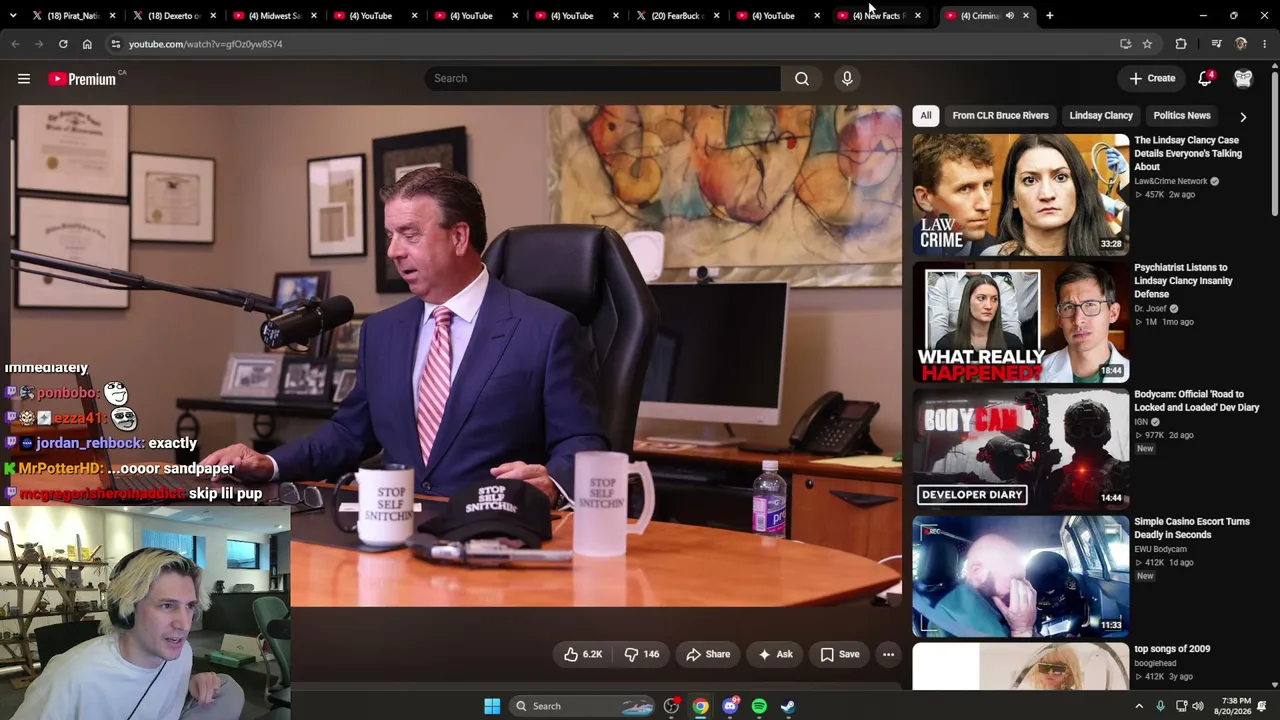
Task: Close the FearBuck tab
Action: 716,16
